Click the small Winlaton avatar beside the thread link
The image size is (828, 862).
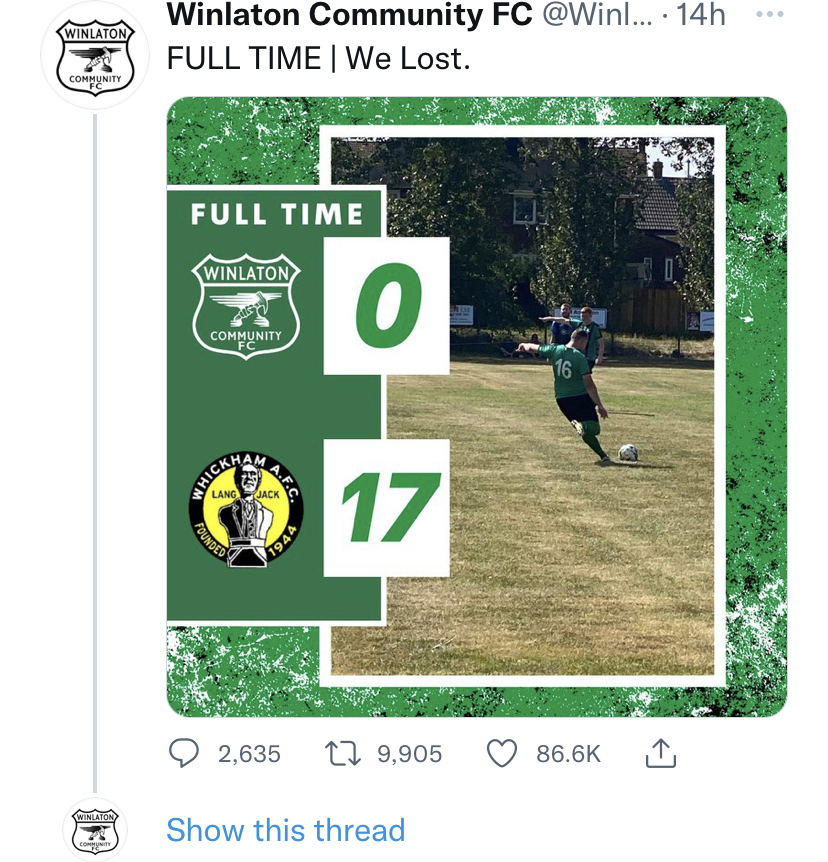pos(95,829)
